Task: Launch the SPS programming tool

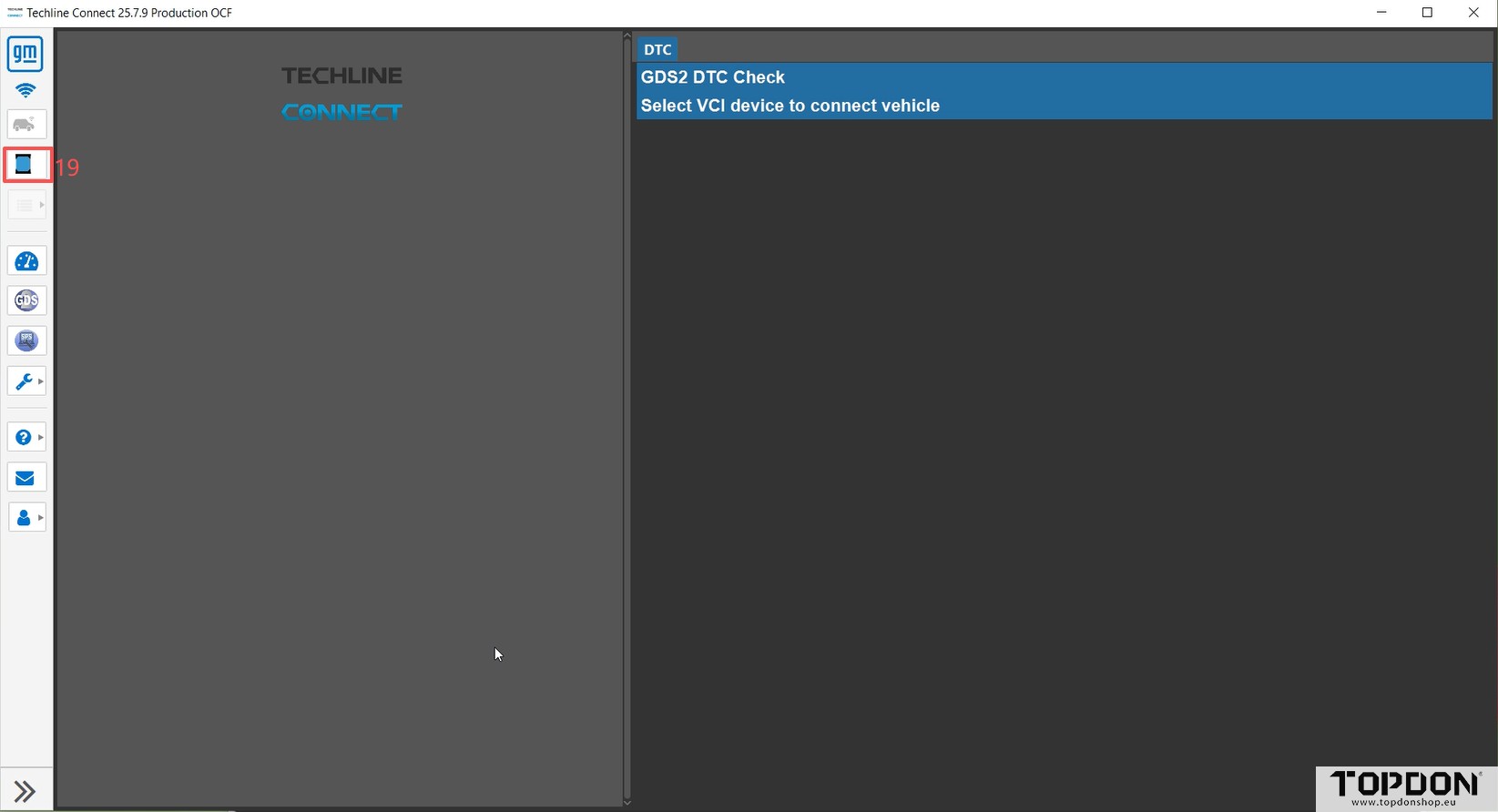Action: click(26, 340)
